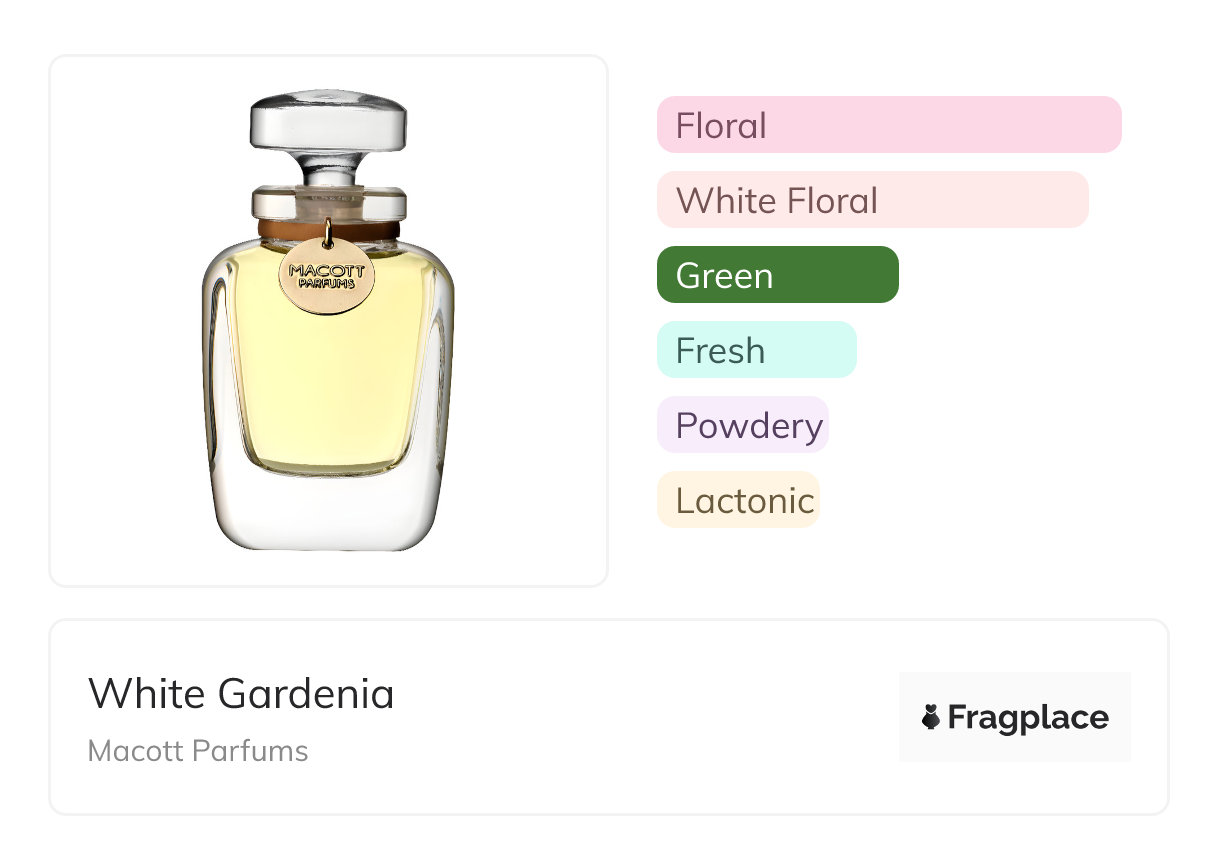Image resolution: width=1218 pixels, height=864 pixels.
Task: Choose the Fresh accord bar
Action: click(x=756, y=350)
